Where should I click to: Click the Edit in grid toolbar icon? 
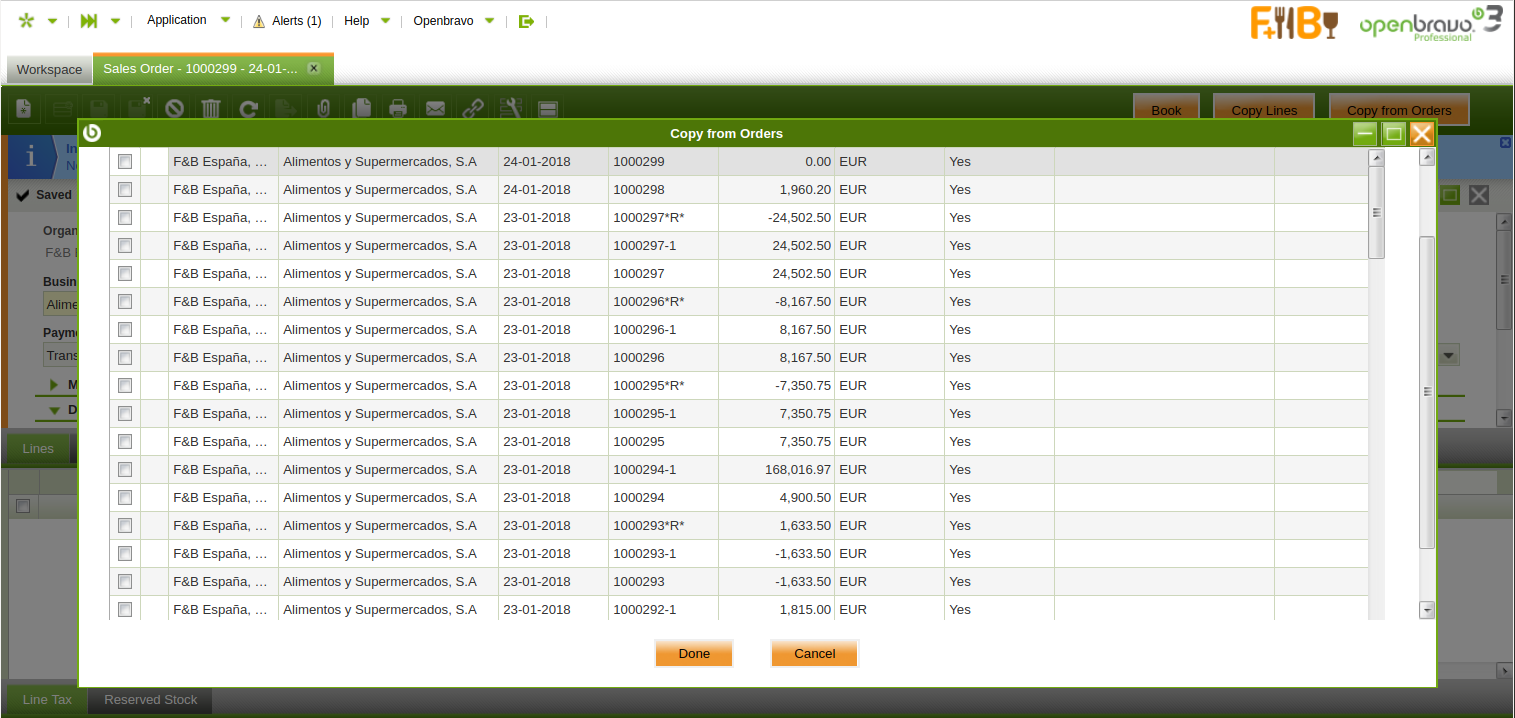point(62,108)
